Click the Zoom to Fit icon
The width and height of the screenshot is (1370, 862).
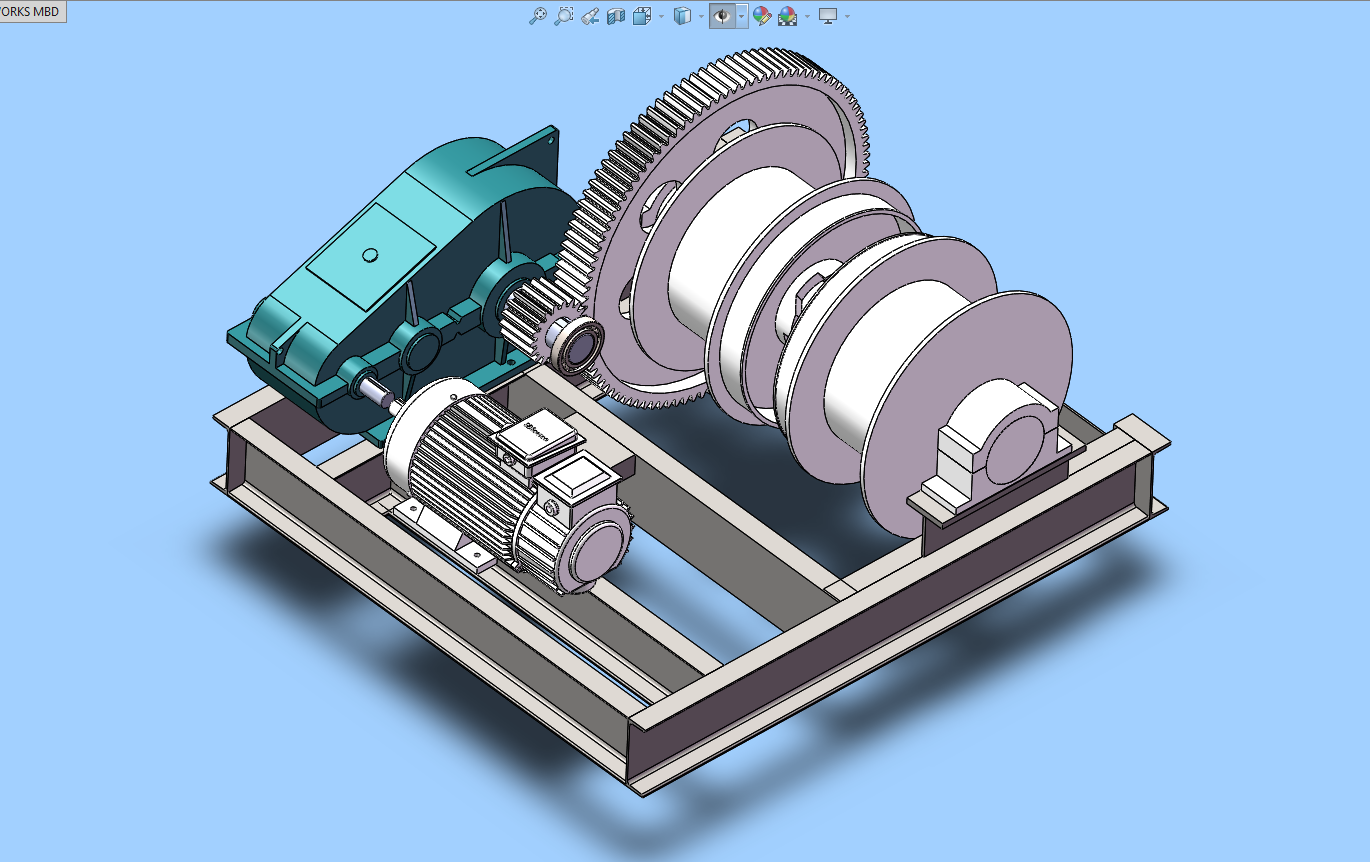click(x=538, y=16)
